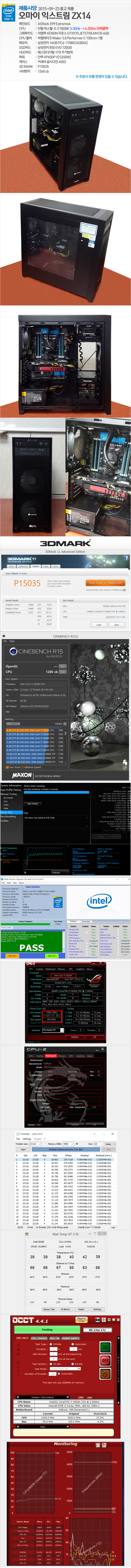This screenshot has width=131, height=1568.
Task: Open the POWER SUPPLY tab in OCCT
Action: point(71,1338)
